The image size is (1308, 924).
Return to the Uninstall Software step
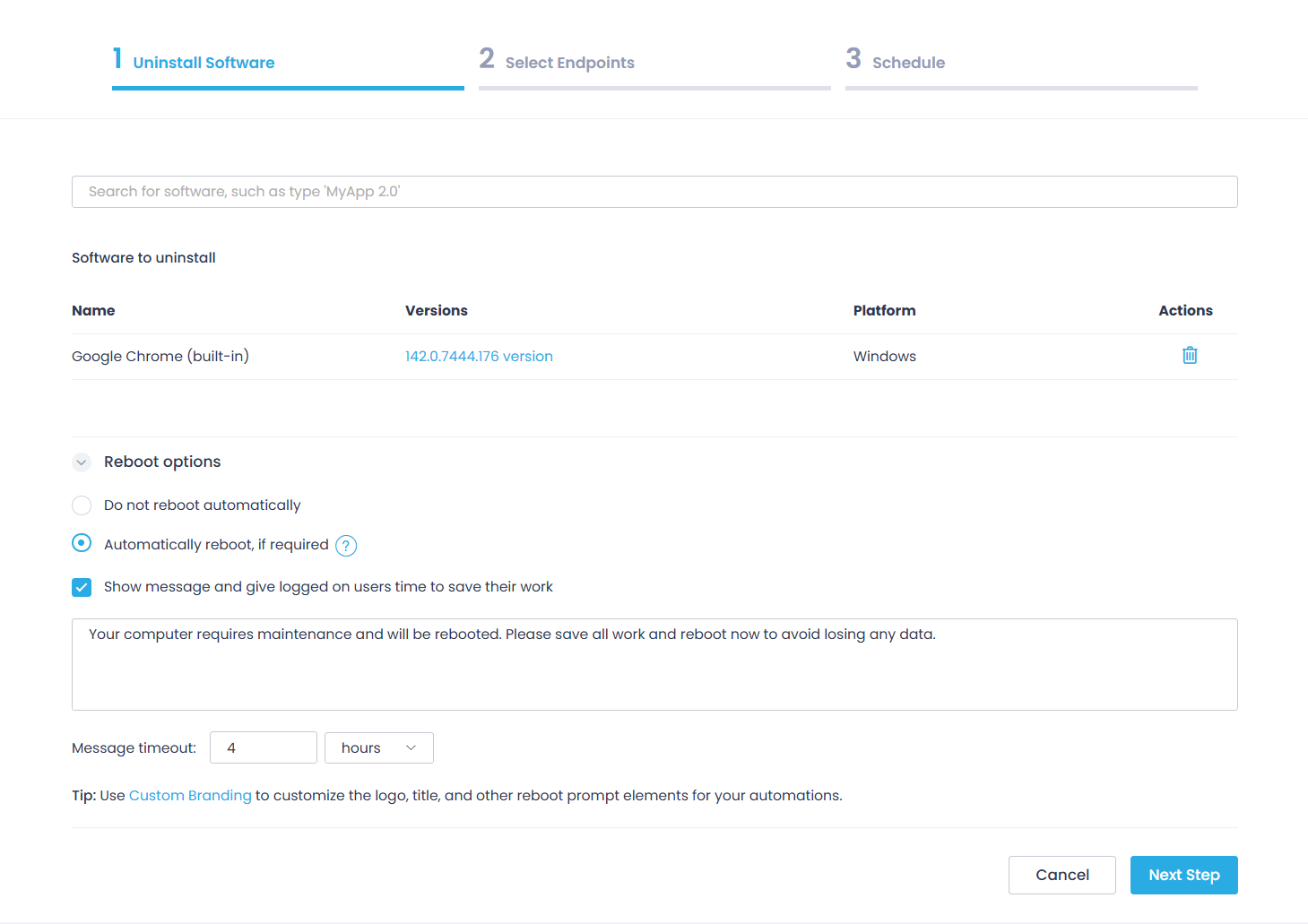point(204,62)
